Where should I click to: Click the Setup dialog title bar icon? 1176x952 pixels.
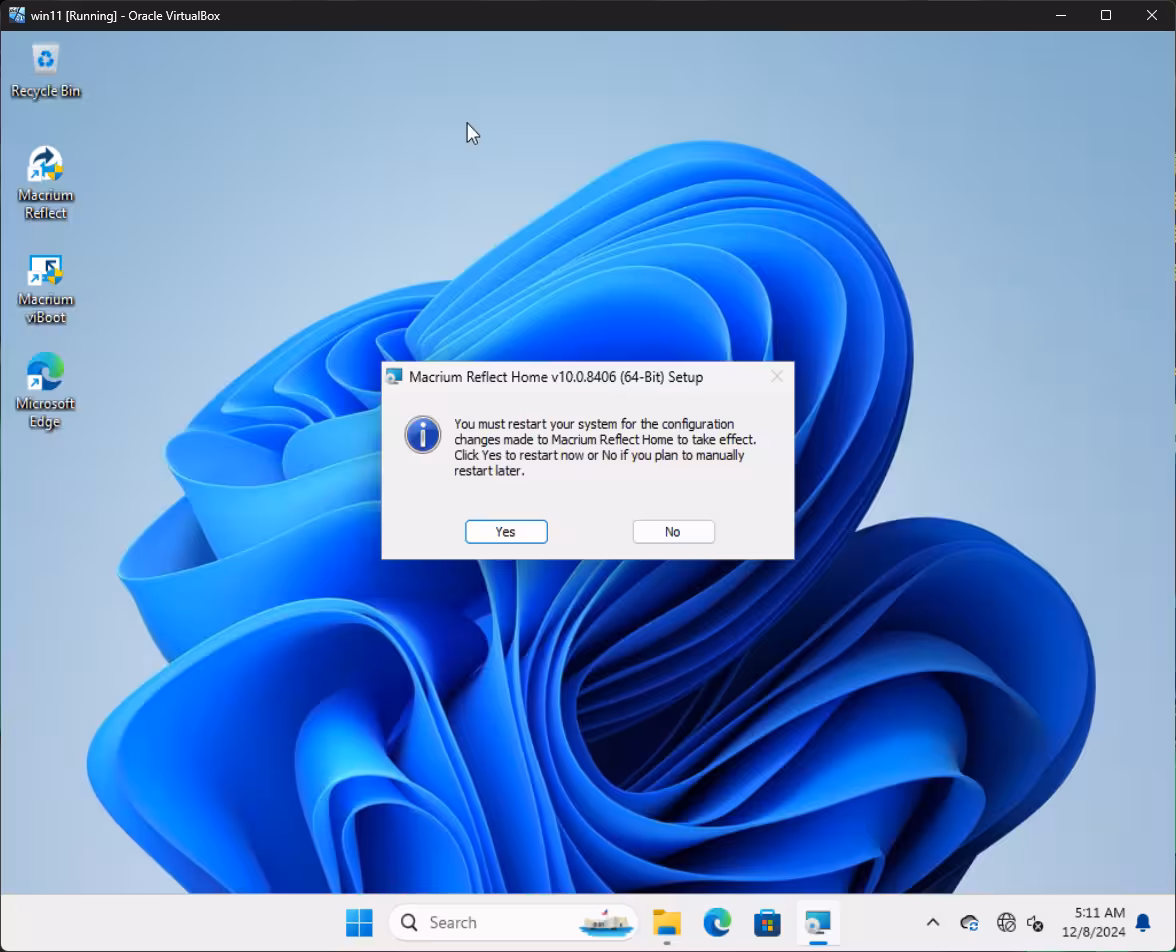click(x=394, y=377)
